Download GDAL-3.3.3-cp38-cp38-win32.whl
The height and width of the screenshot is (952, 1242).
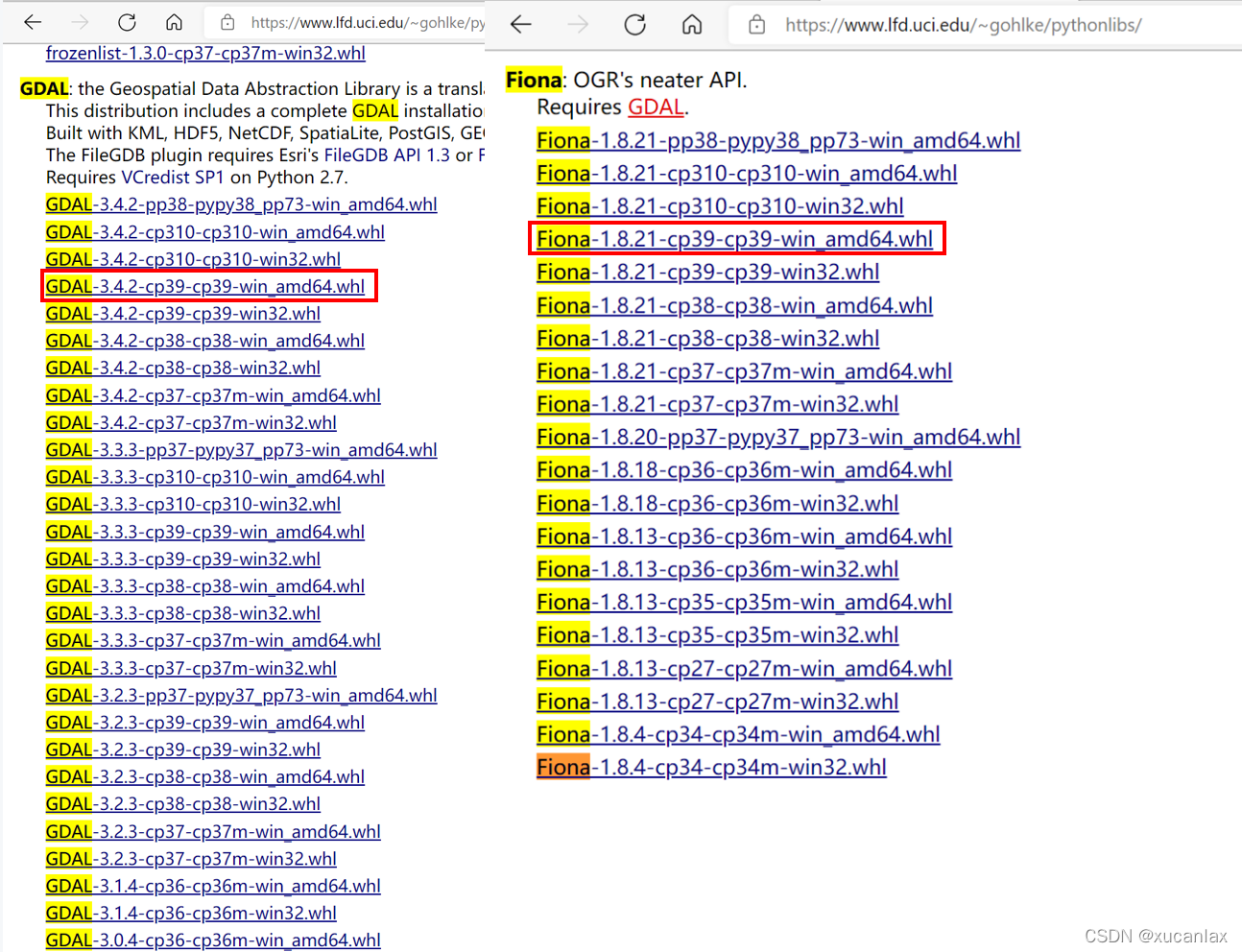(183, 613)
